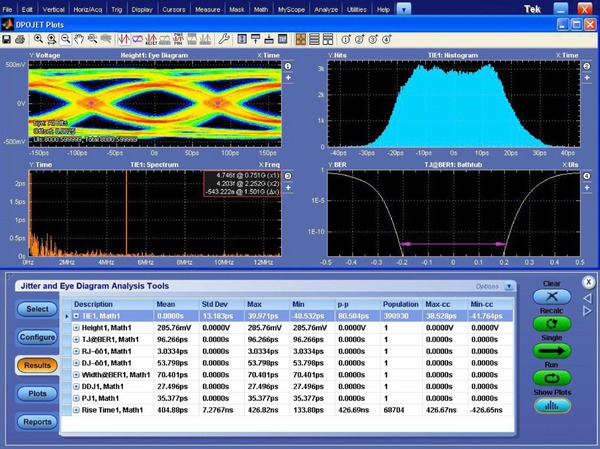Click the print icon in plots toolbar
Screen dimensions: 600x449
tap(22, 39)
